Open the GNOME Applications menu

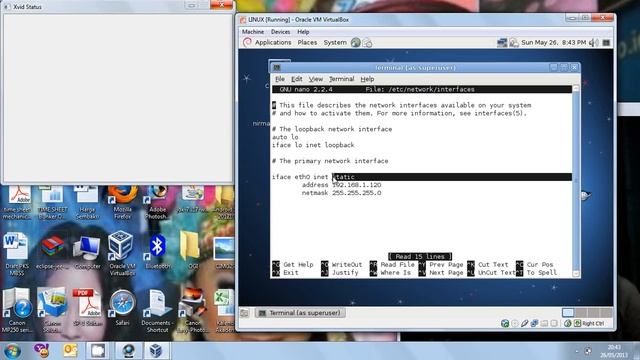[273, 42]
